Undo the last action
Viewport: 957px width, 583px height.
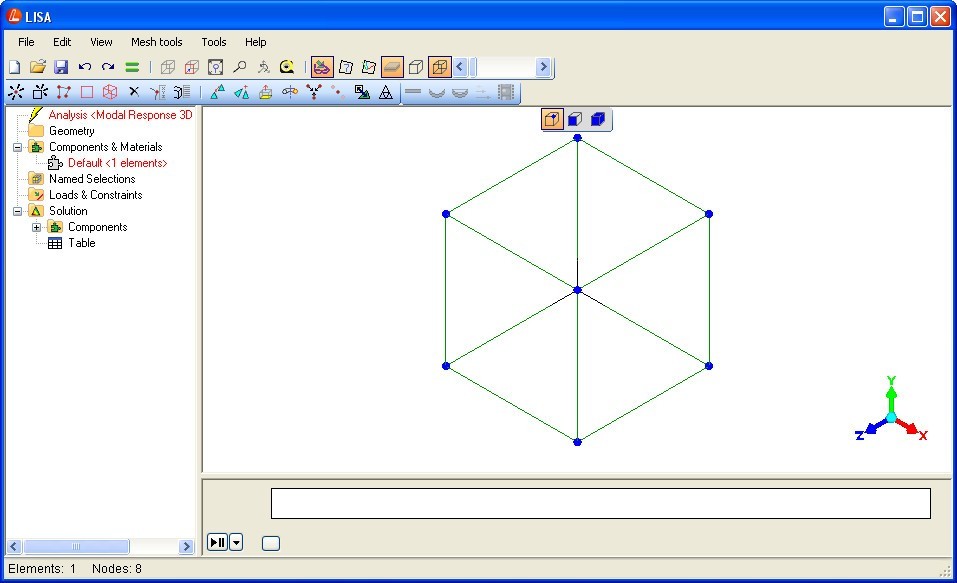(85, 67)
